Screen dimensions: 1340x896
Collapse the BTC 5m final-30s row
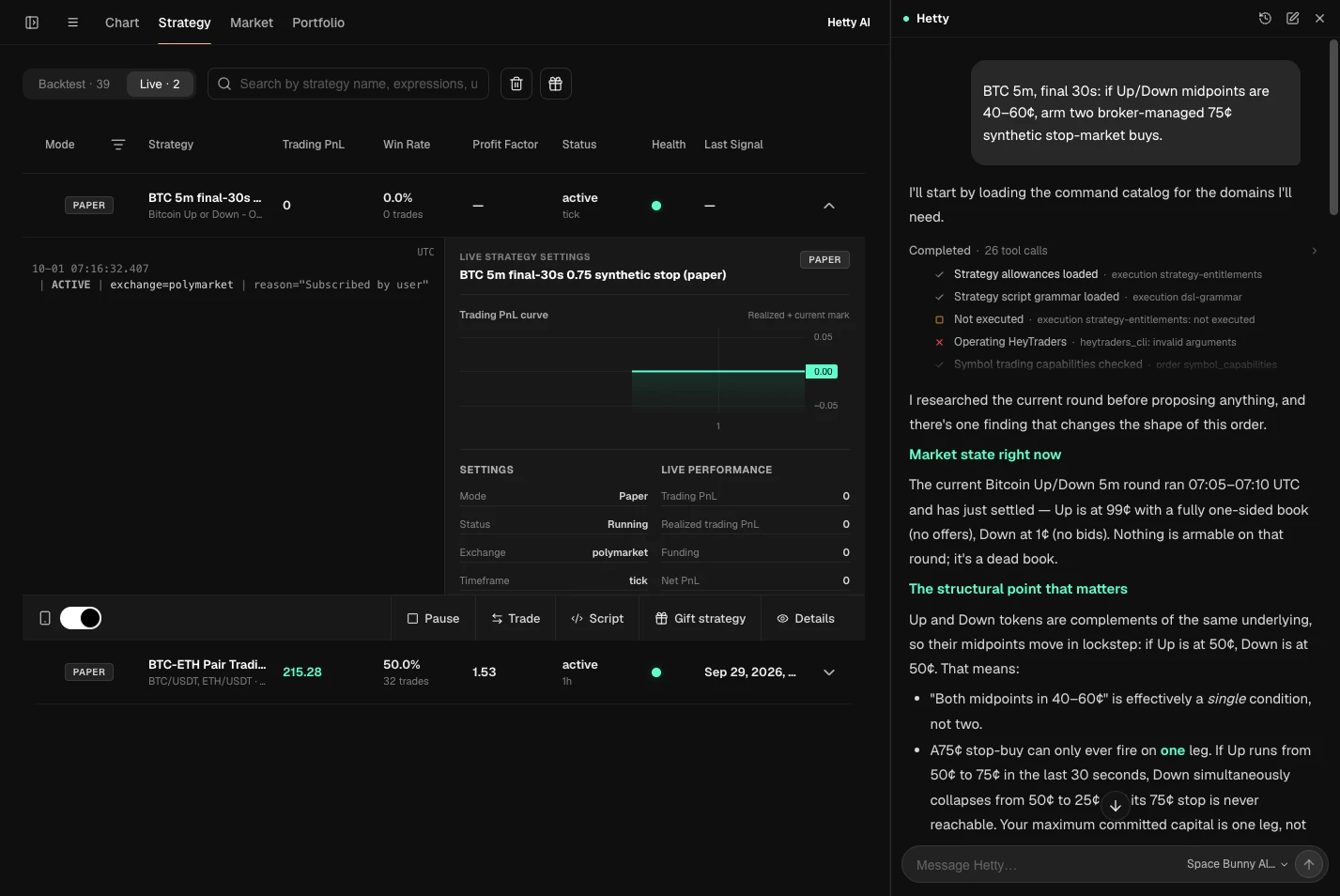pos(829,206)
